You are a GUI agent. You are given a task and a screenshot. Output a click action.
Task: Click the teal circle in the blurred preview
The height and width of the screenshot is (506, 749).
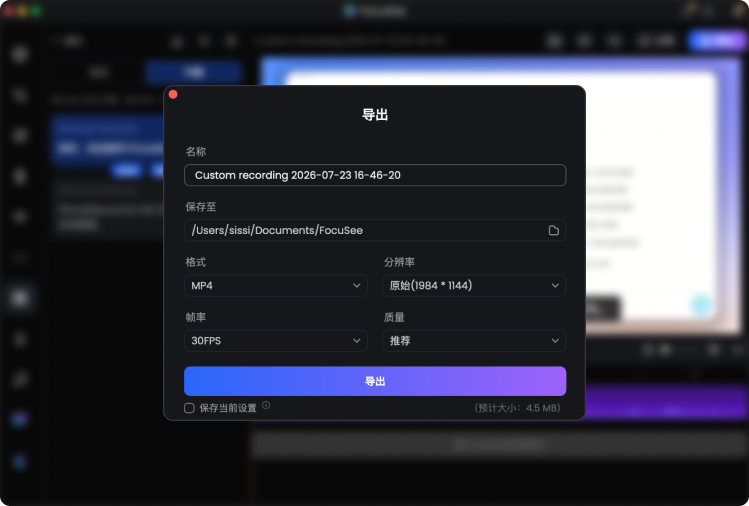point(702,304)
